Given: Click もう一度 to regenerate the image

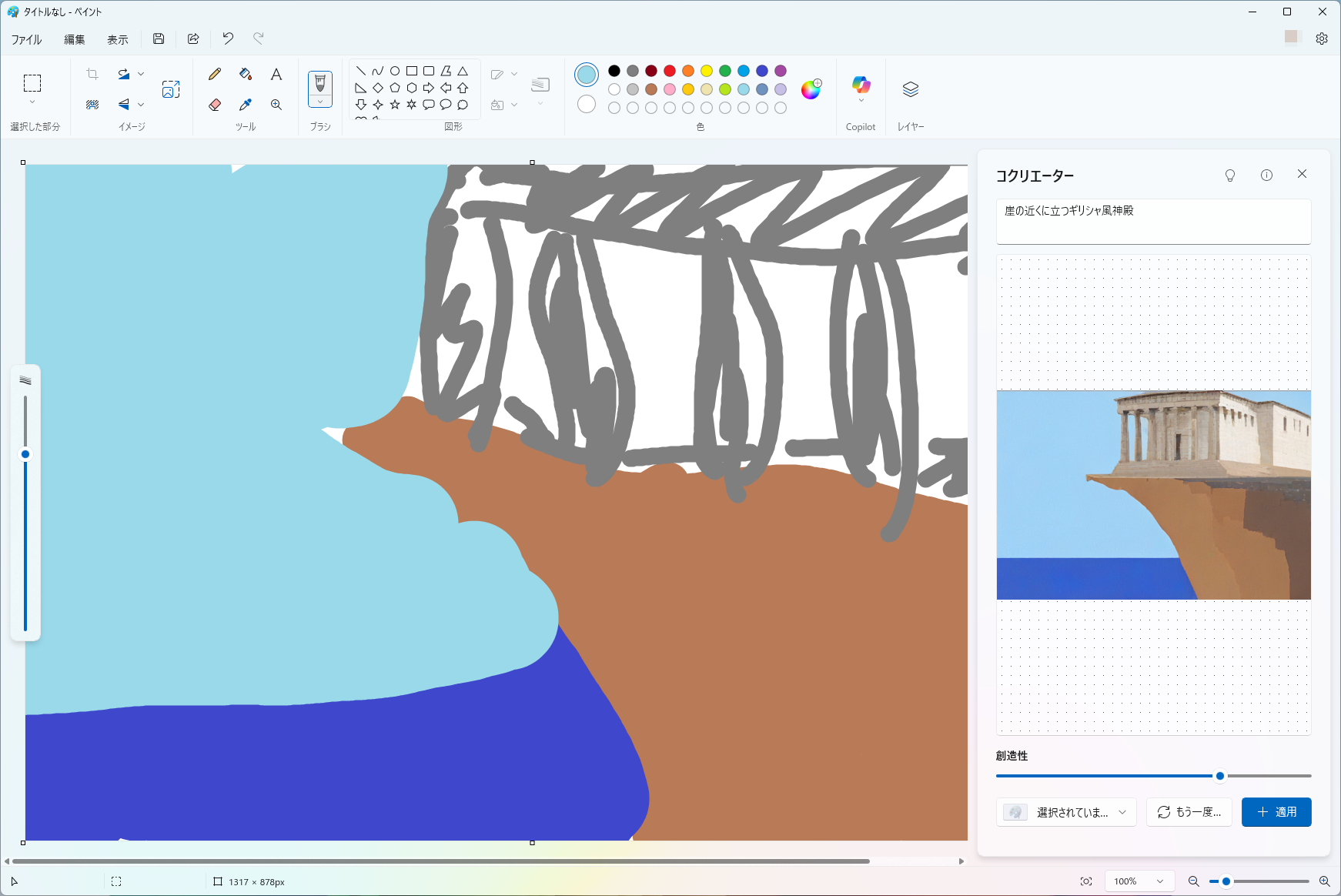Looking at the screenshot, I should 1189,812.
